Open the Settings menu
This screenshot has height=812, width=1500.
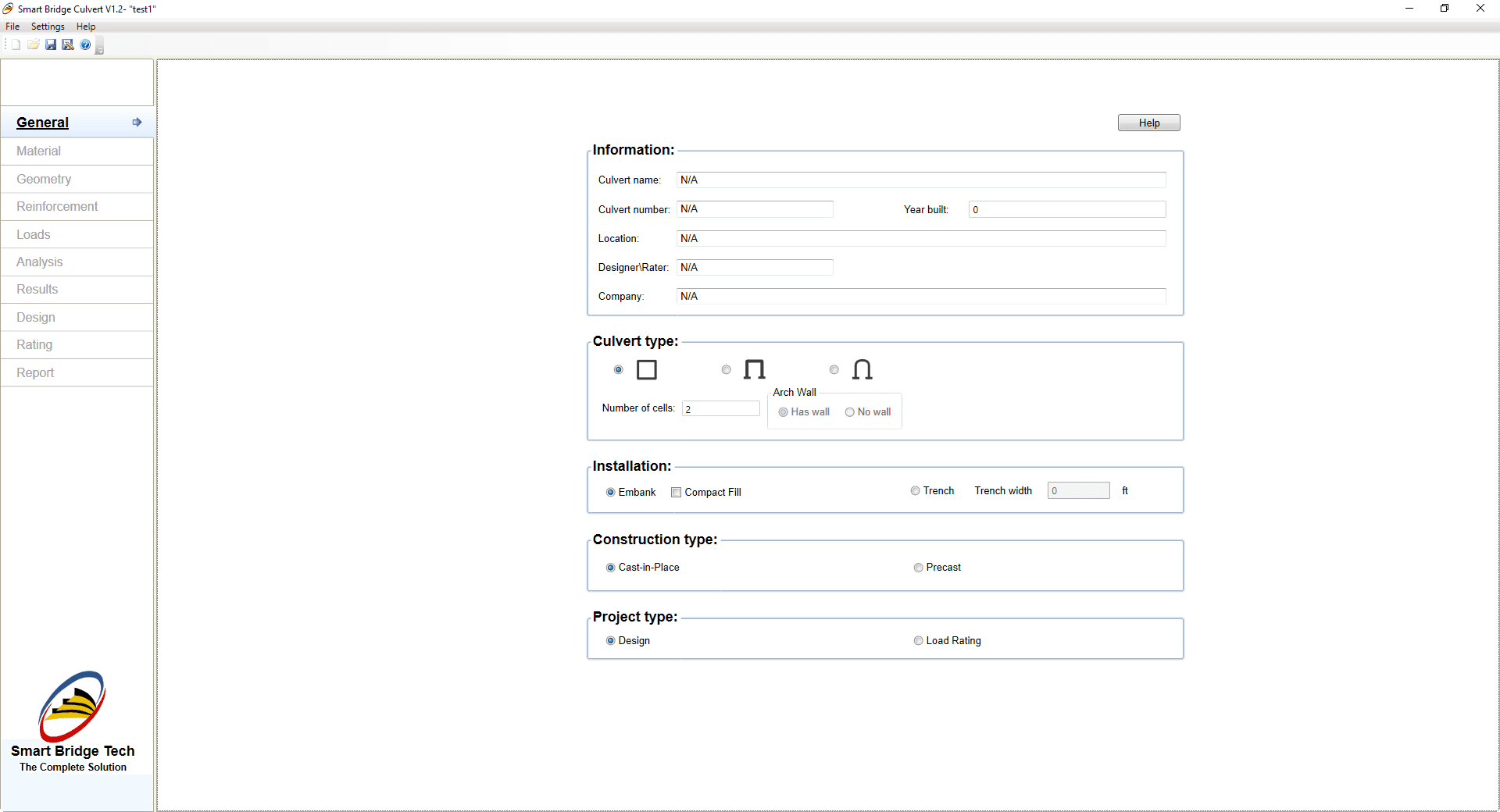(x=48, y=27)
